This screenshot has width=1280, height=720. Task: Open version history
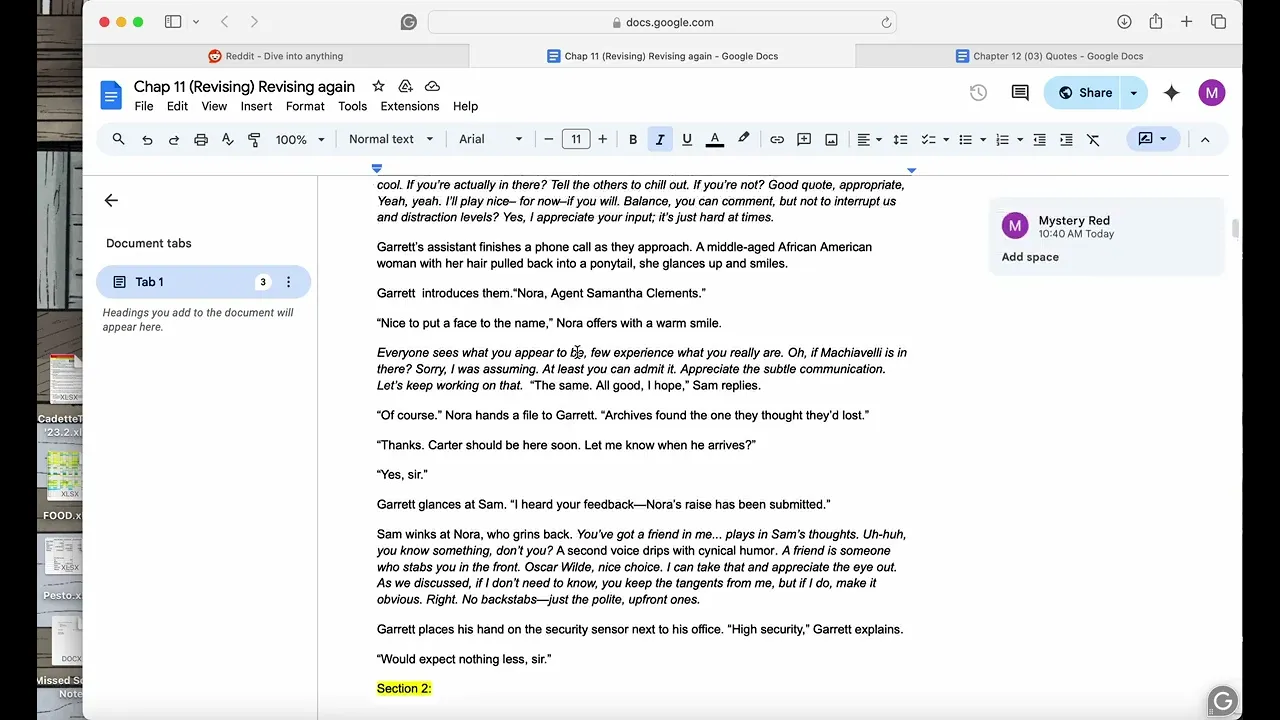(978, 93)
